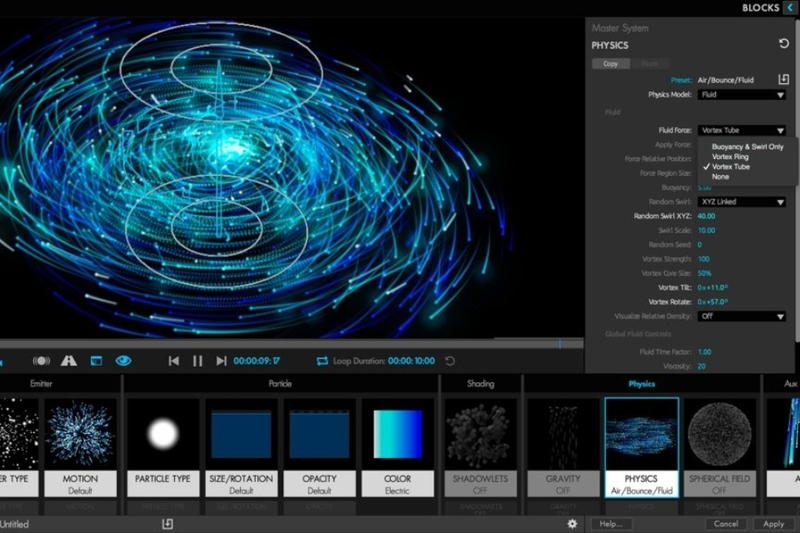Open the Physics Model dropdown
The height and width of the screenshot is (533, 800).
click(x=741, y=95)
